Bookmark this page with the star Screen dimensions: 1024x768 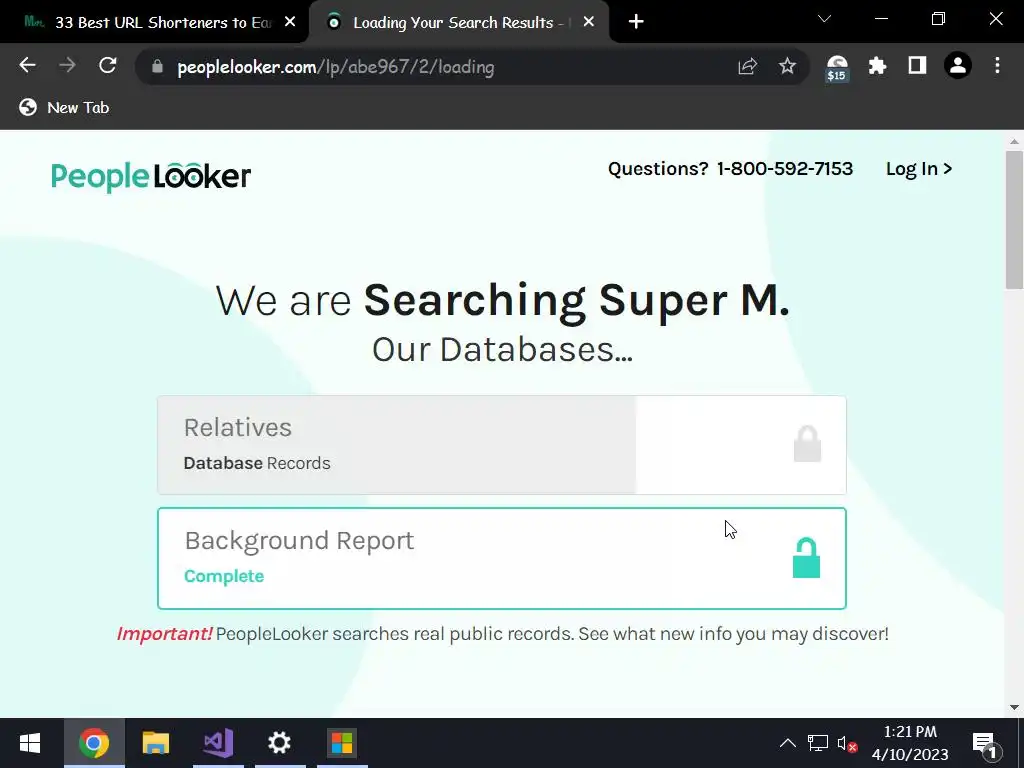pos(787,66)
